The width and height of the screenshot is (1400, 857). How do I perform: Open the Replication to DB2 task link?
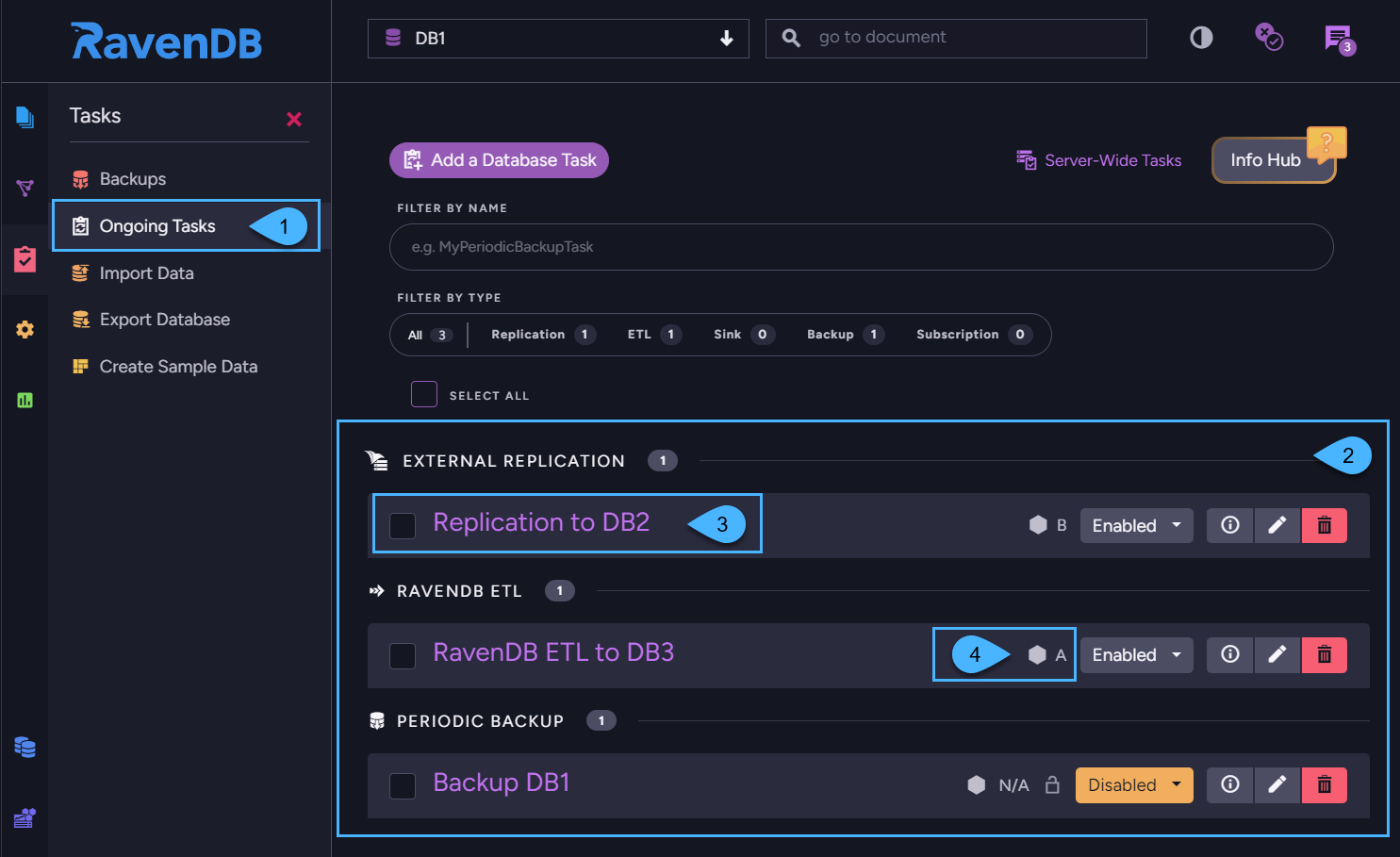pos(541,522)
